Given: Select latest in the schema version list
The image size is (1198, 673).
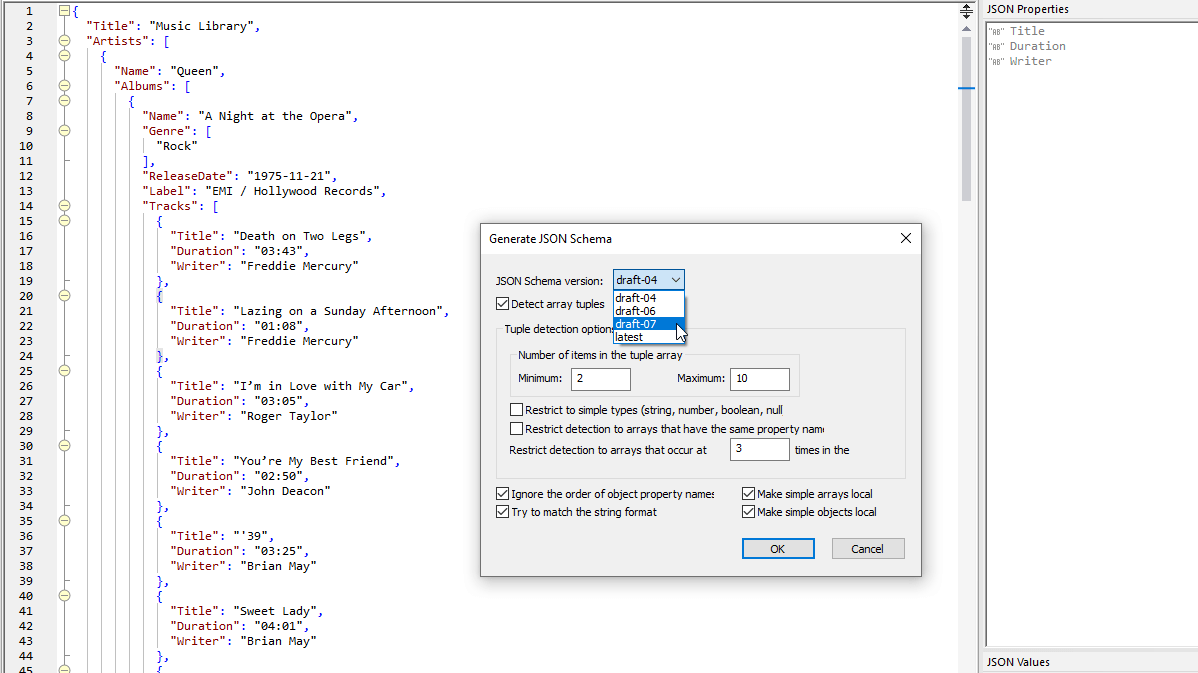Looking at the screenshot, I should pyautogui.click(x=629, y=337).
